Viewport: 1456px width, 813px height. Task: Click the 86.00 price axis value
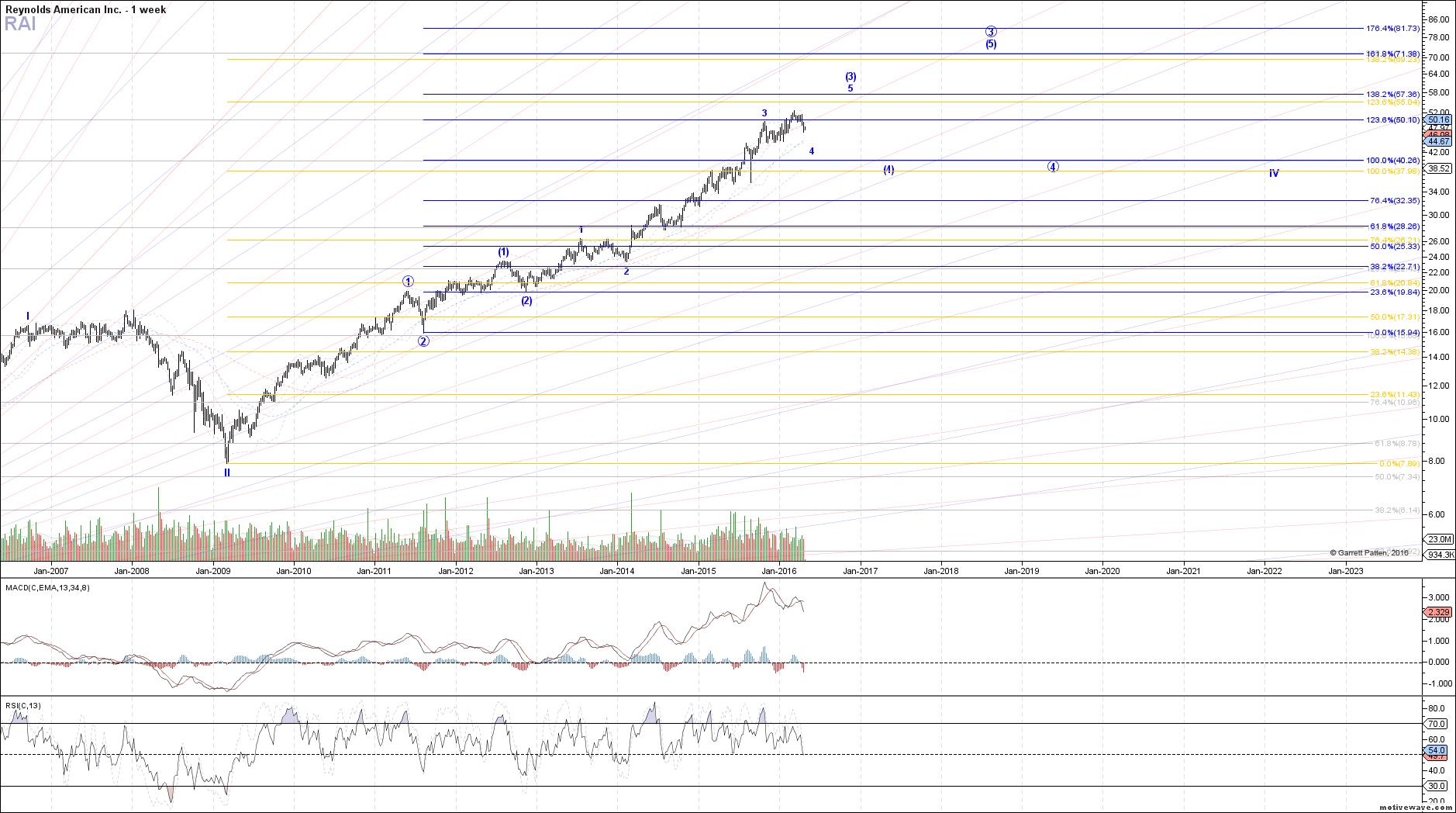pyautogui.click(x=1439, y=19)
